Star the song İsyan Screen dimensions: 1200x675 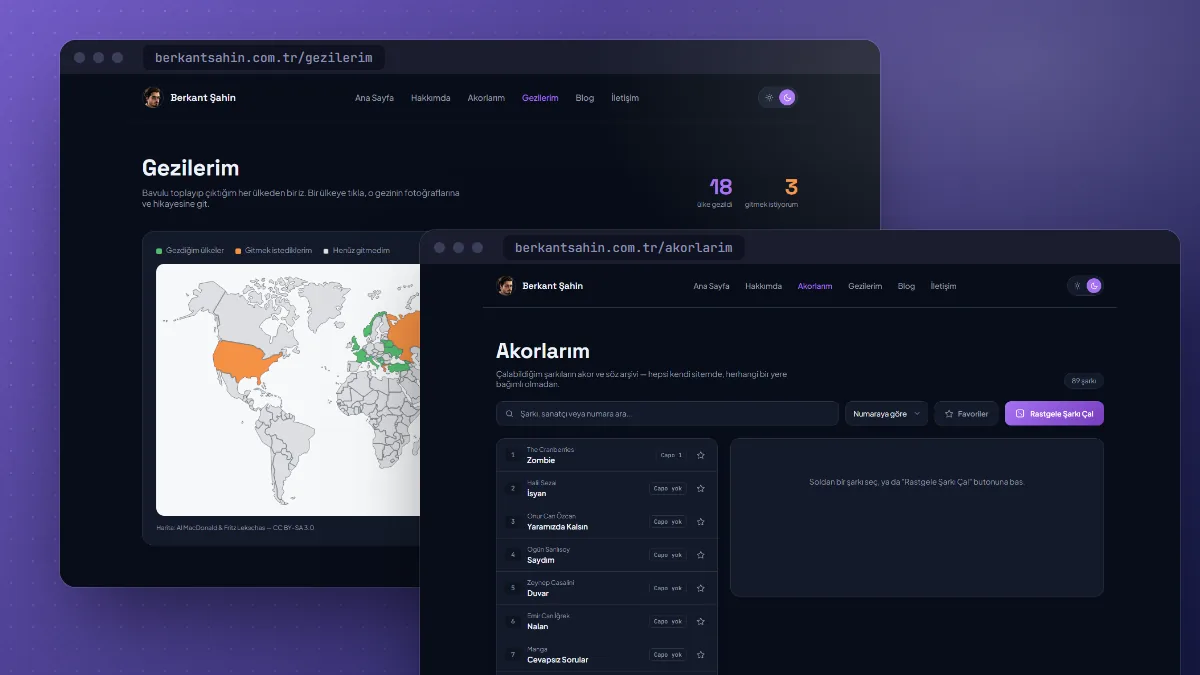(701, 488)
